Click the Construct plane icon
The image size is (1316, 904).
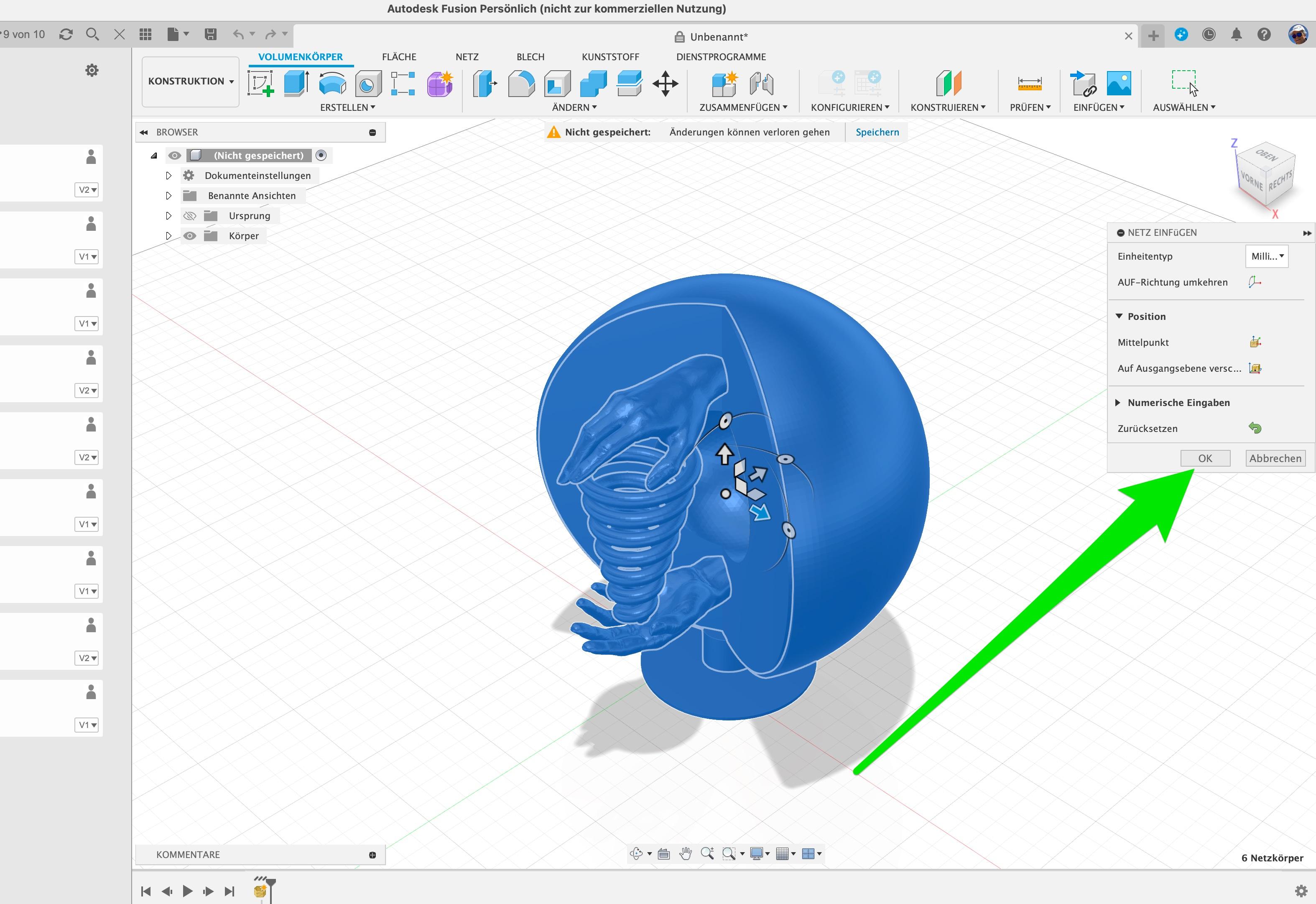pos(949,83)
